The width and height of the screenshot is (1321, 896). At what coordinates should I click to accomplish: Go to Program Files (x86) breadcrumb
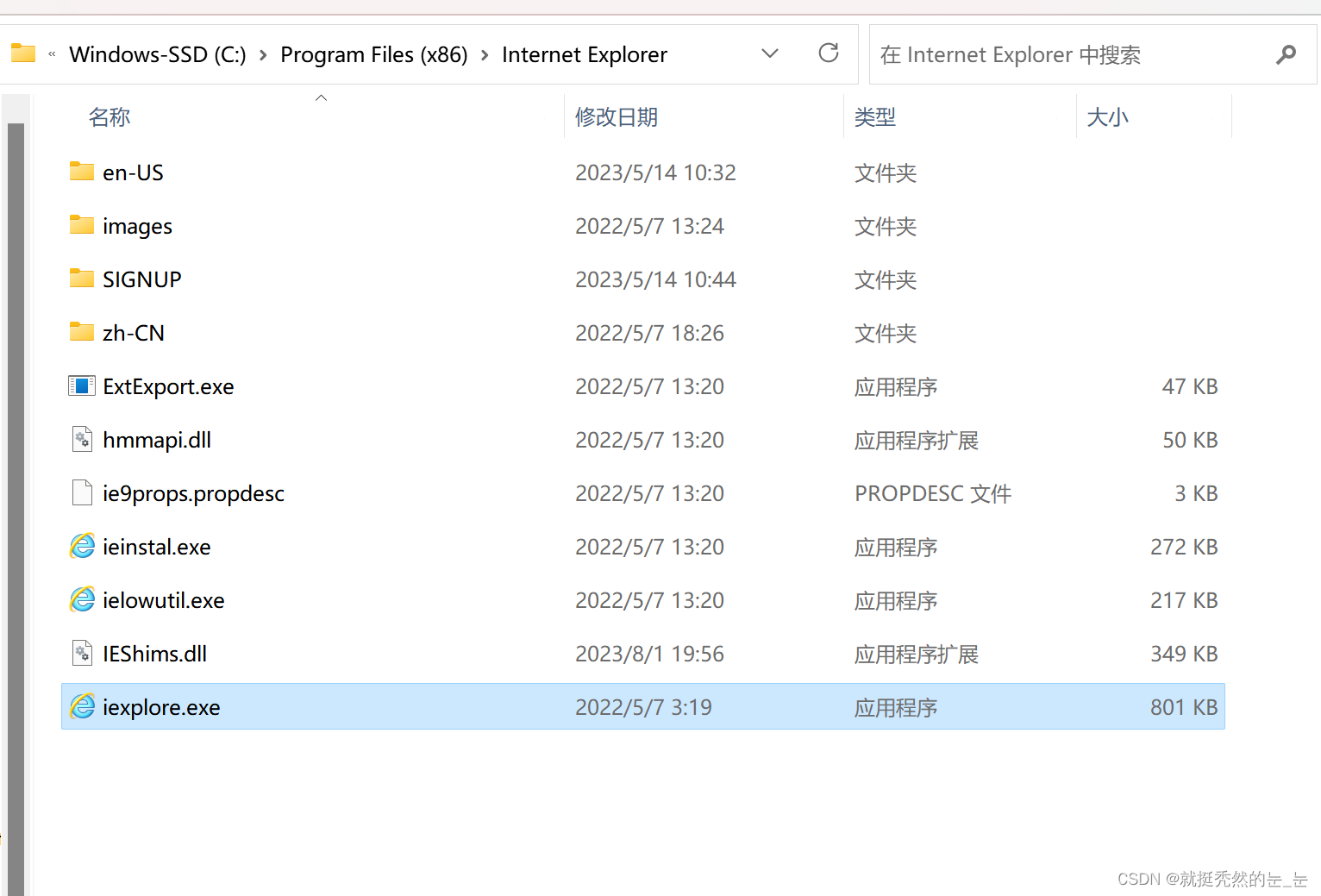click(374, 54)
